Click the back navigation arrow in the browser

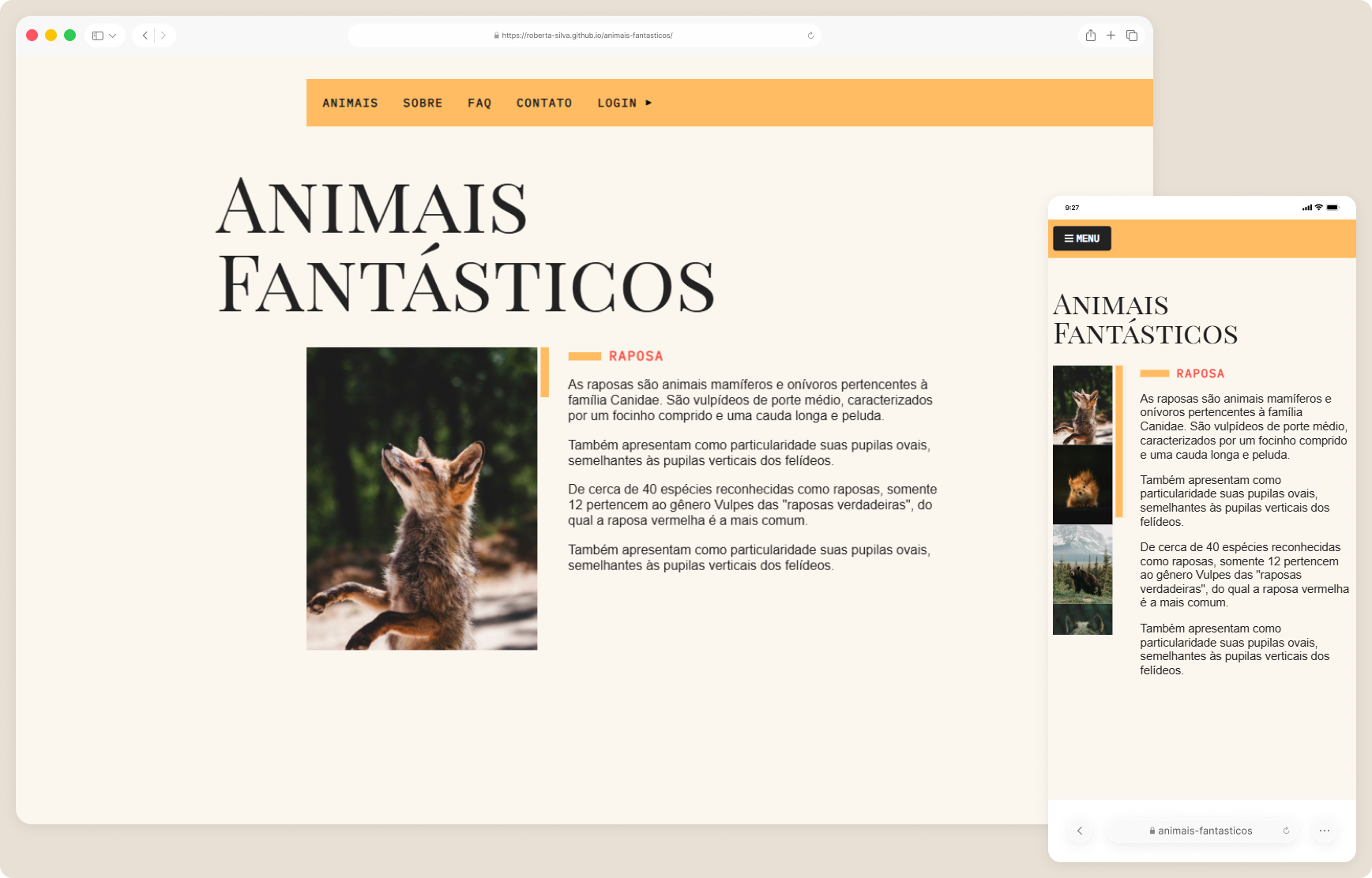tap(144, 36)
